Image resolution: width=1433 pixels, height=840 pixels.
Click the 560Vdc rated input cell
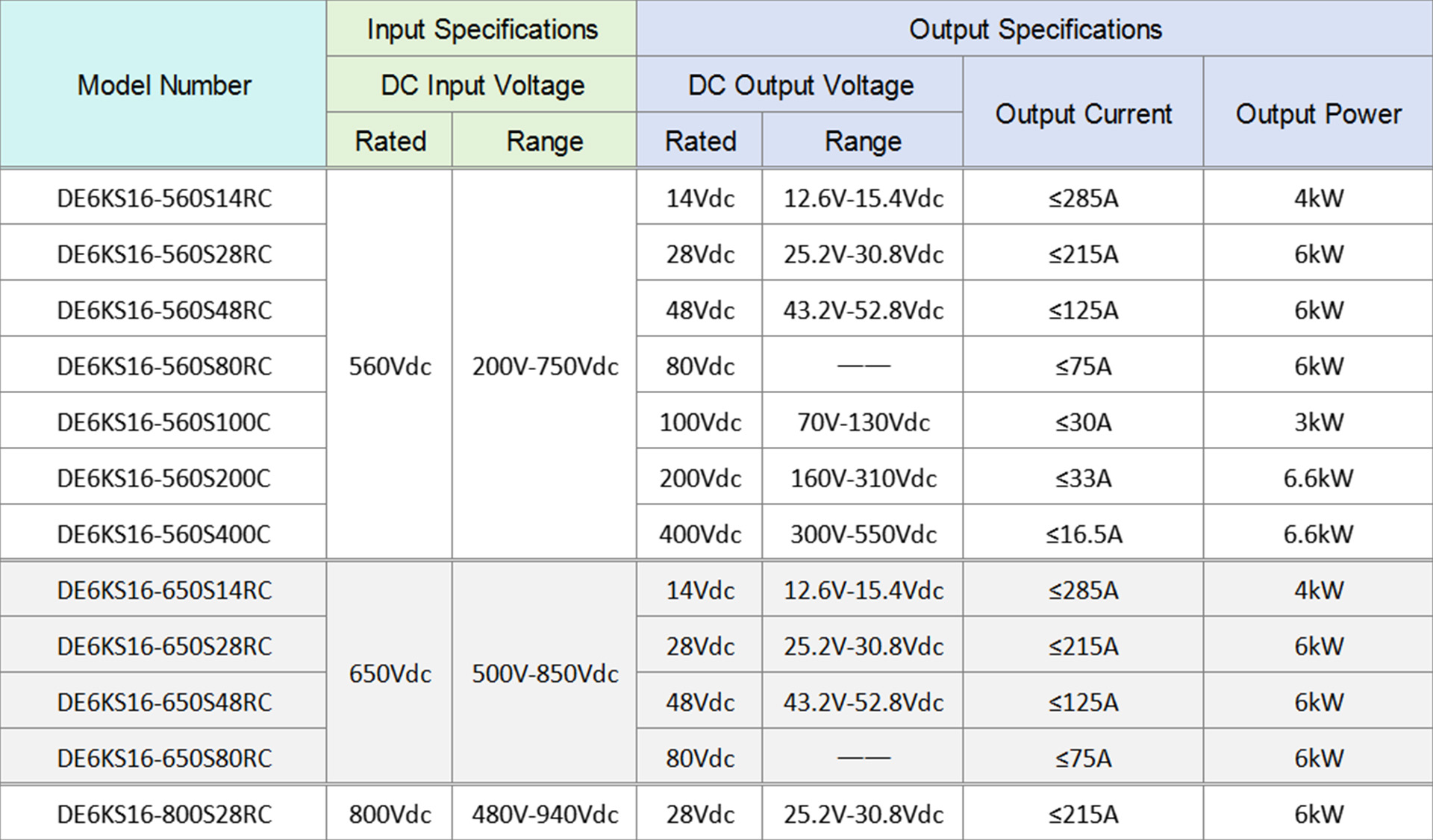tap(390, 366)
